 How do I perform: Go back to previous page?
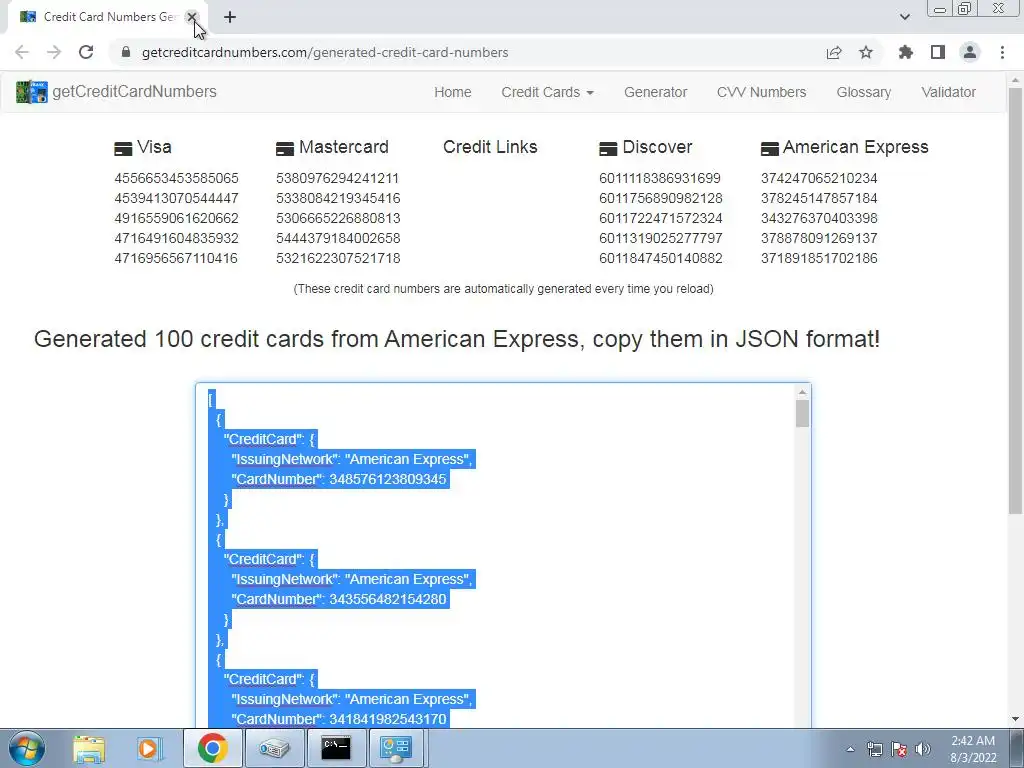click(x=22, y=52)
